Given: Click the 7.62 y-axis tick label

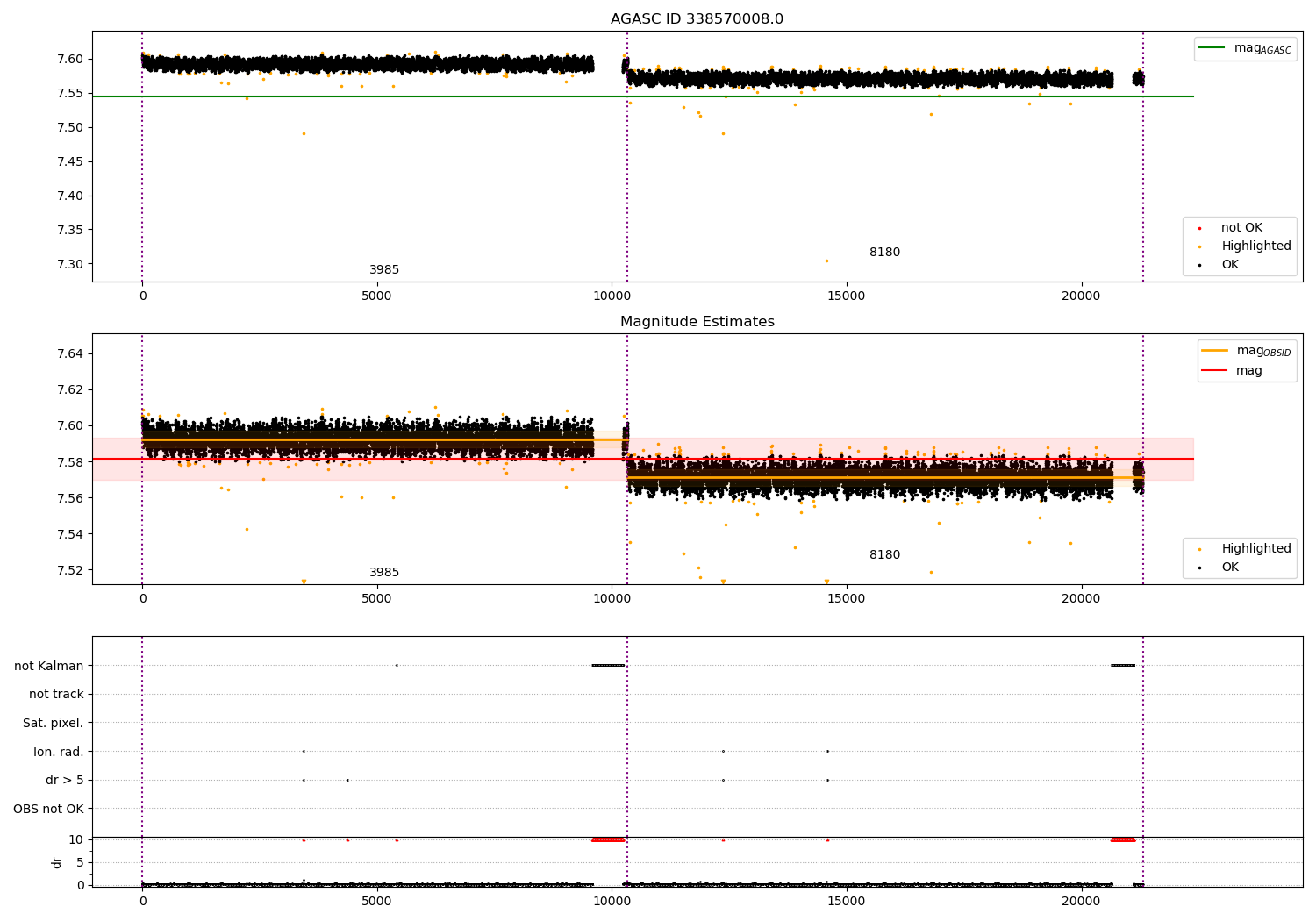Looking at the screenshot, I should [x=72, y=389].
